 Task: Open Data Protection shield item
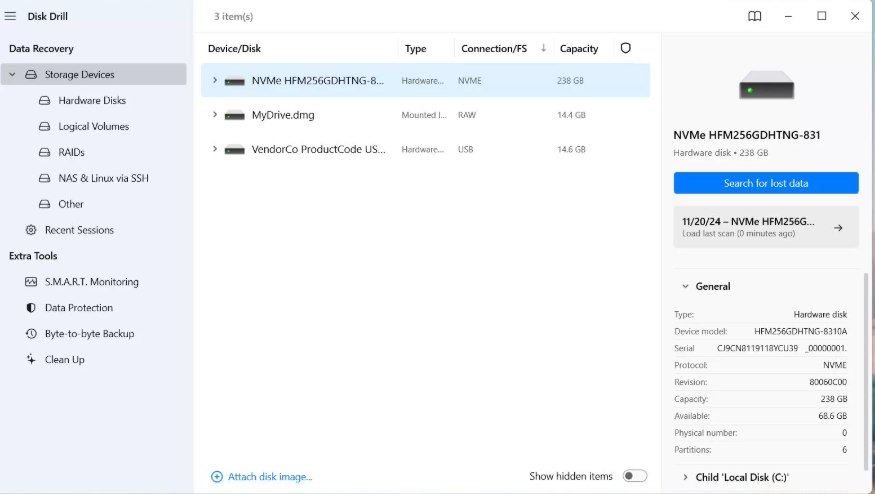[x=78, y=308]
